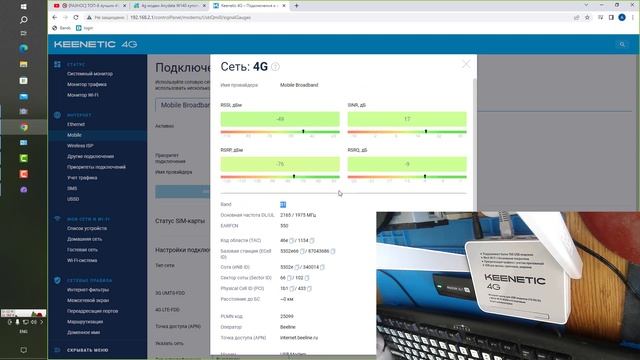Copy the decimal ECell ID 87043686

333,251
